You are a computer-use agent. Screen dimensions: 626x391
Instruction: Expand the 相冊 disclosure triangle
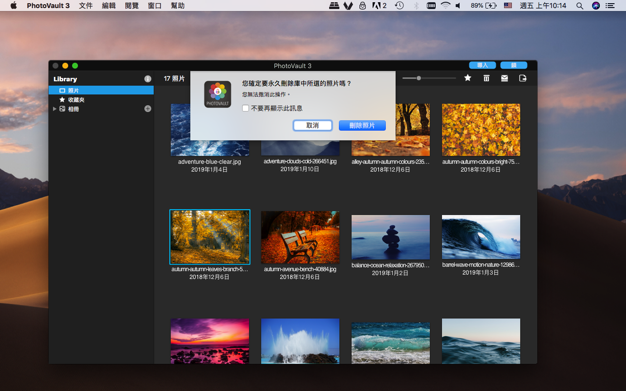point(54,109)
